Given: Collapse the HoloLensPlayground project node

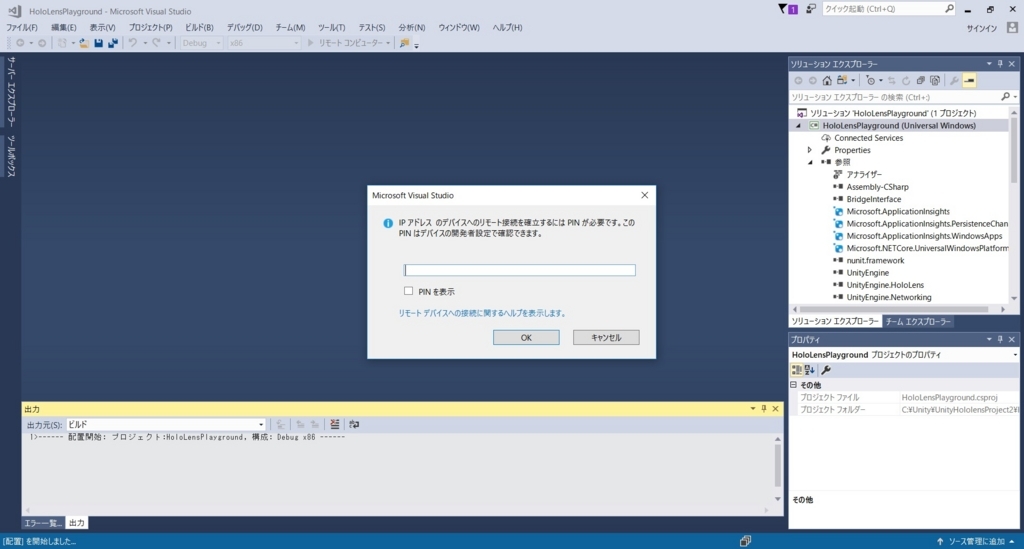Looking at the screenshot, I should pyautogui.click(x=798, y=125).
